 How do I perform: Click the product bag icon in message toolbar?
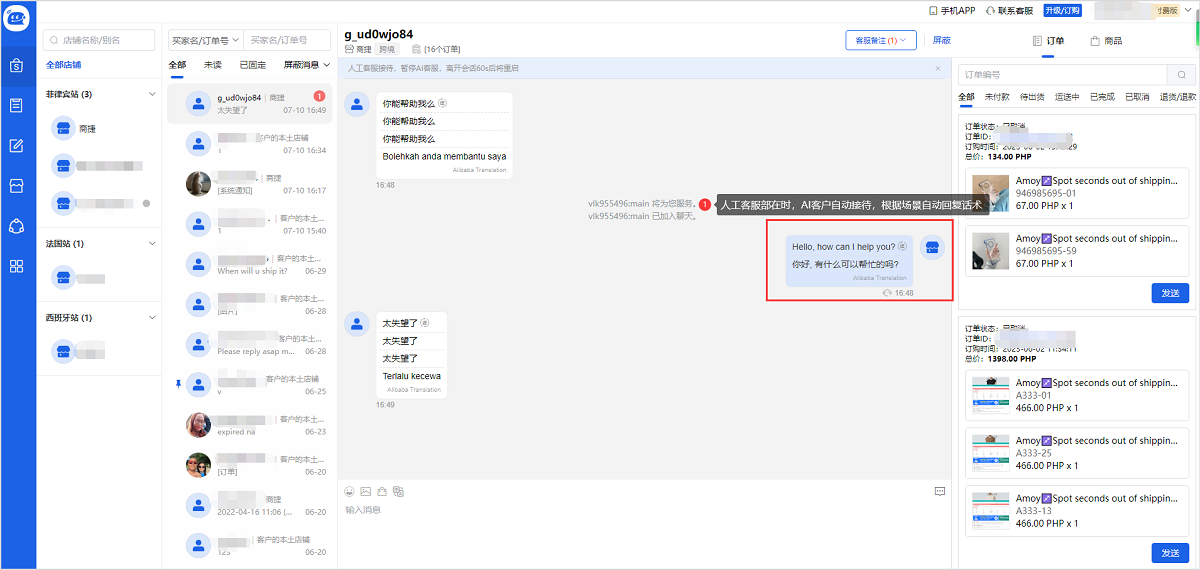coord(382,491)
